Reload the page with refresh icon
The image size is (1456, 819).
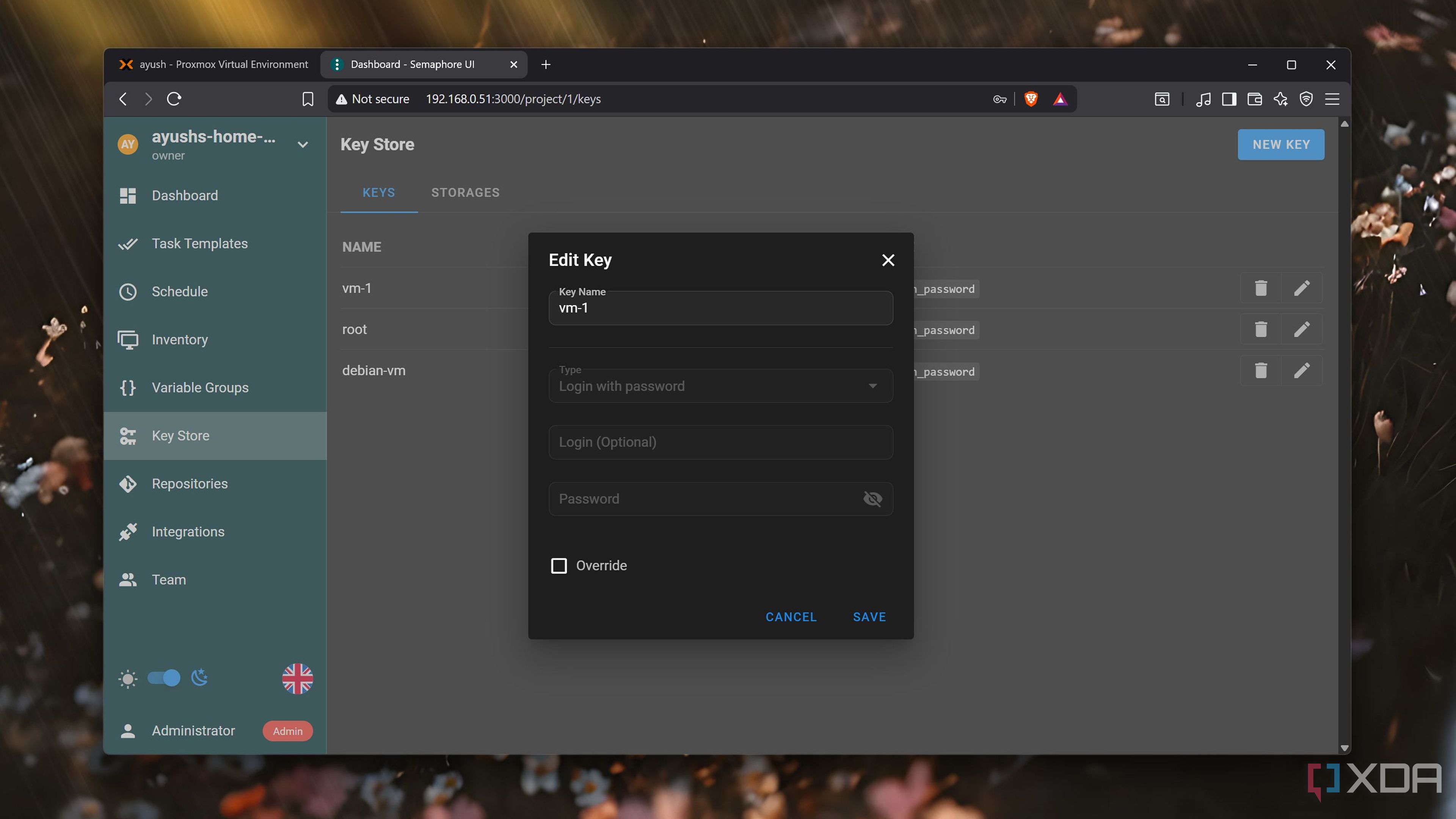pos(174,99)
